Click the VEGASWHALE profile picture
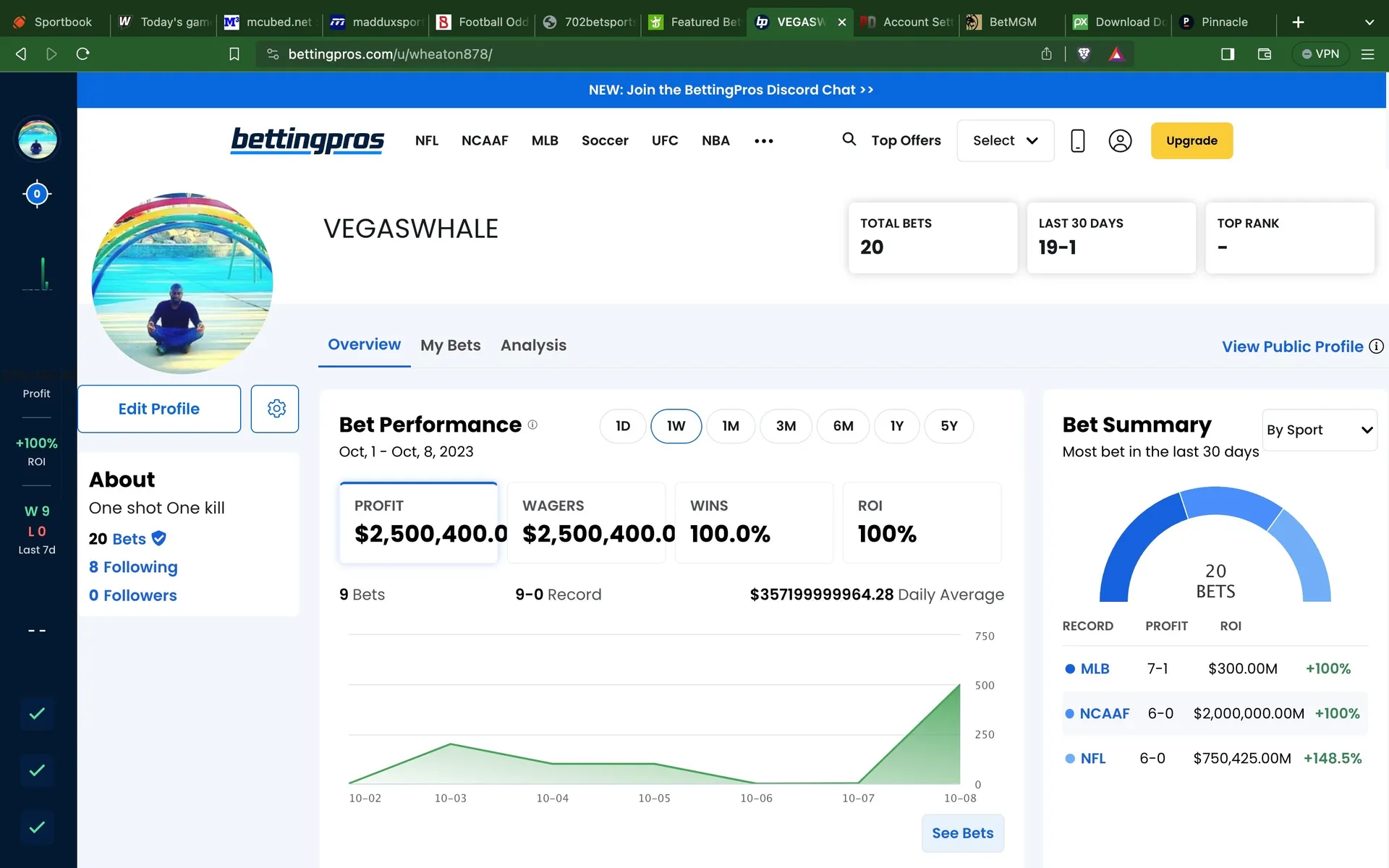Viewport: 1389px width, 868px height. pyautogui.click(x=182, y=284)
